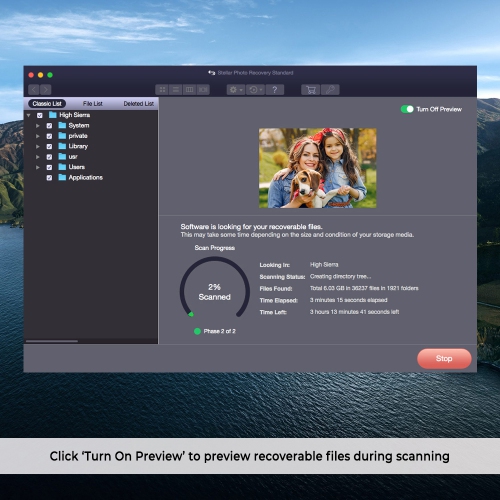Viewport: 500px width, 500px height.
Task: Select the Library folder label
Action: coord(78,146)
